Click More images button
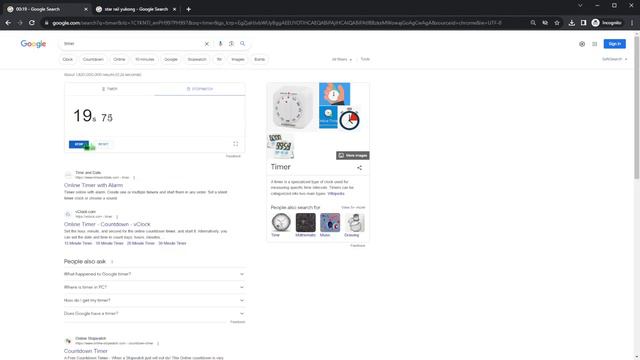 (353, 156)
